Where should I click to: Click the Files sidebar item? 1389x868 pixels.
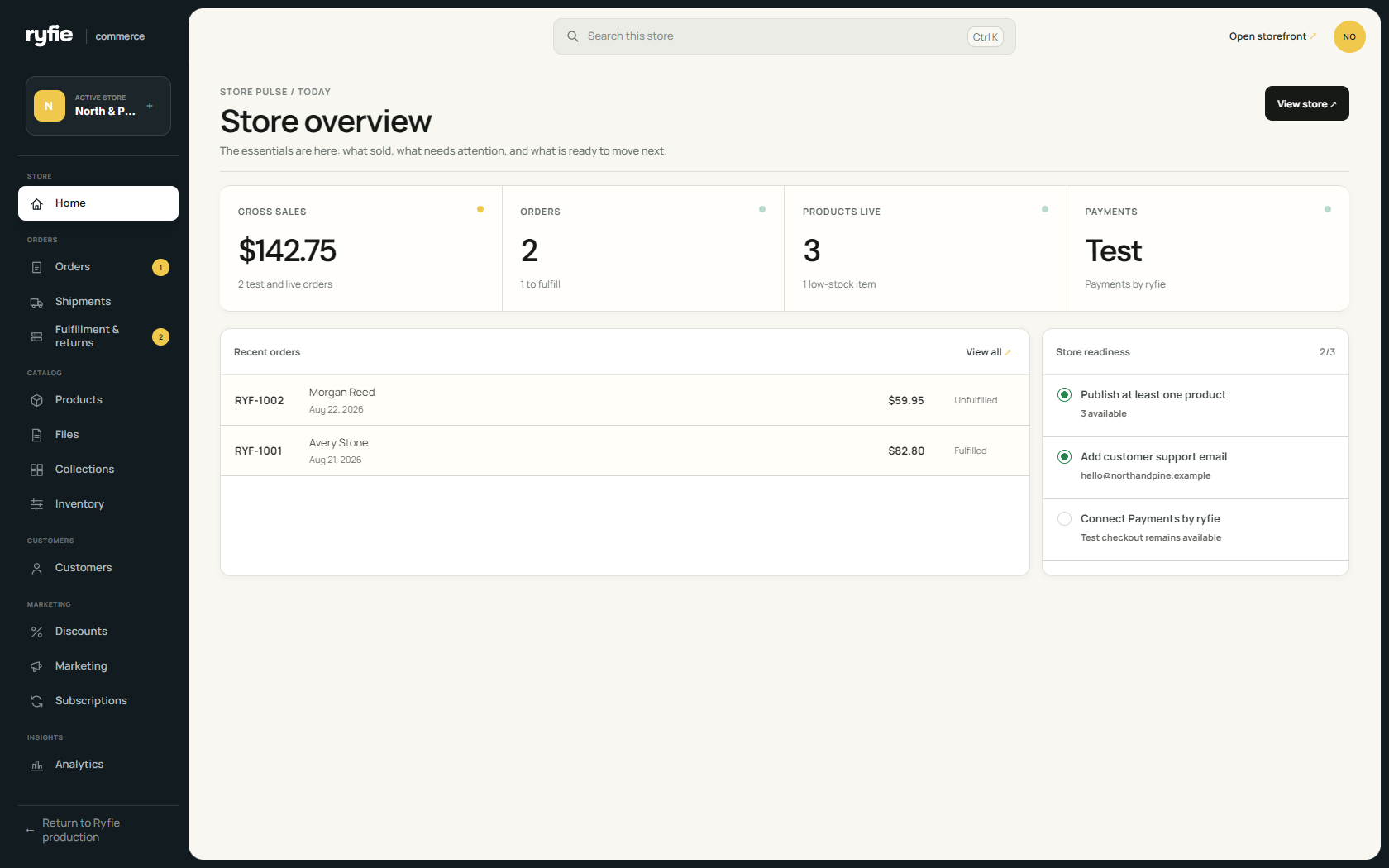click(98, 435)
